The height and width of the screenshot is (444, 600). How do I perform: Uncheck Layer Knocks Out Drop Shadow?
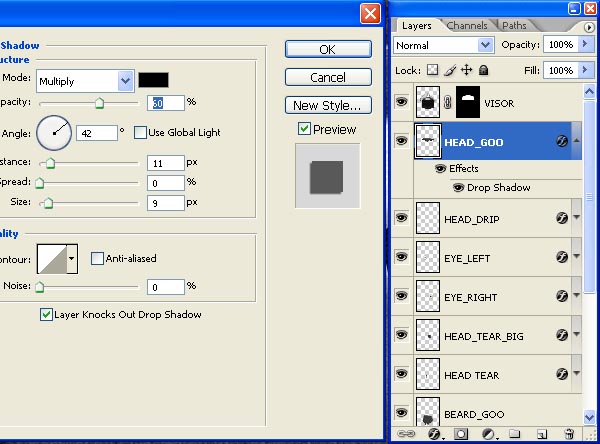click(x=46, y=315)
